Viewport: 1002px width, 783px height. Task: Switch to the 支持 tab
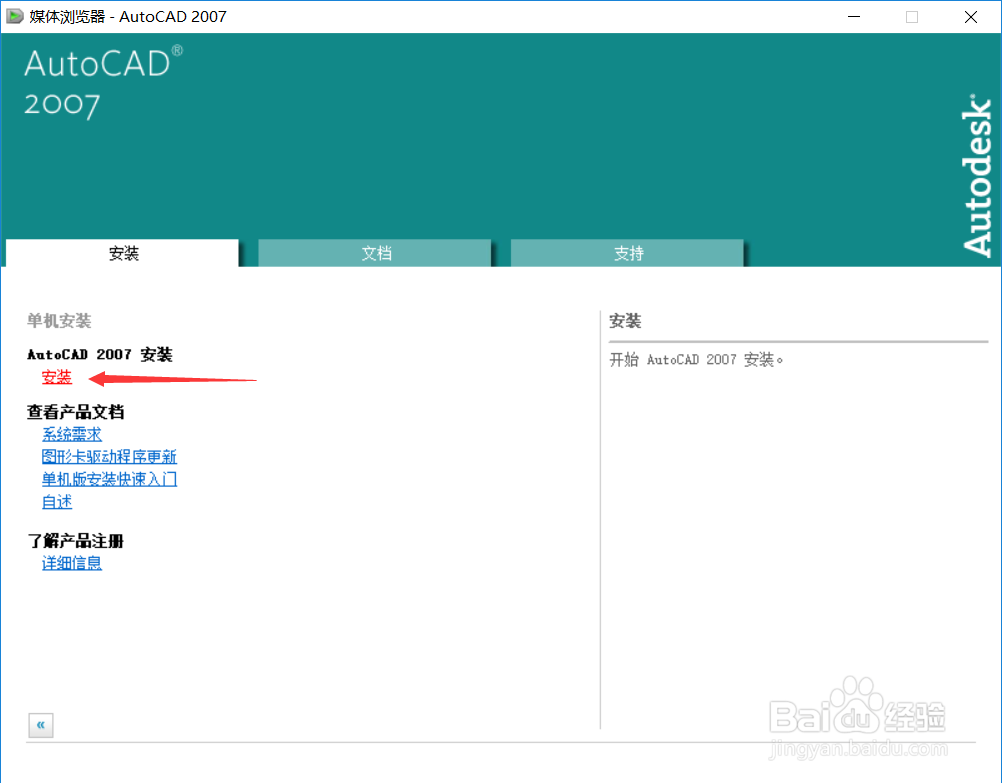[628, 253]
